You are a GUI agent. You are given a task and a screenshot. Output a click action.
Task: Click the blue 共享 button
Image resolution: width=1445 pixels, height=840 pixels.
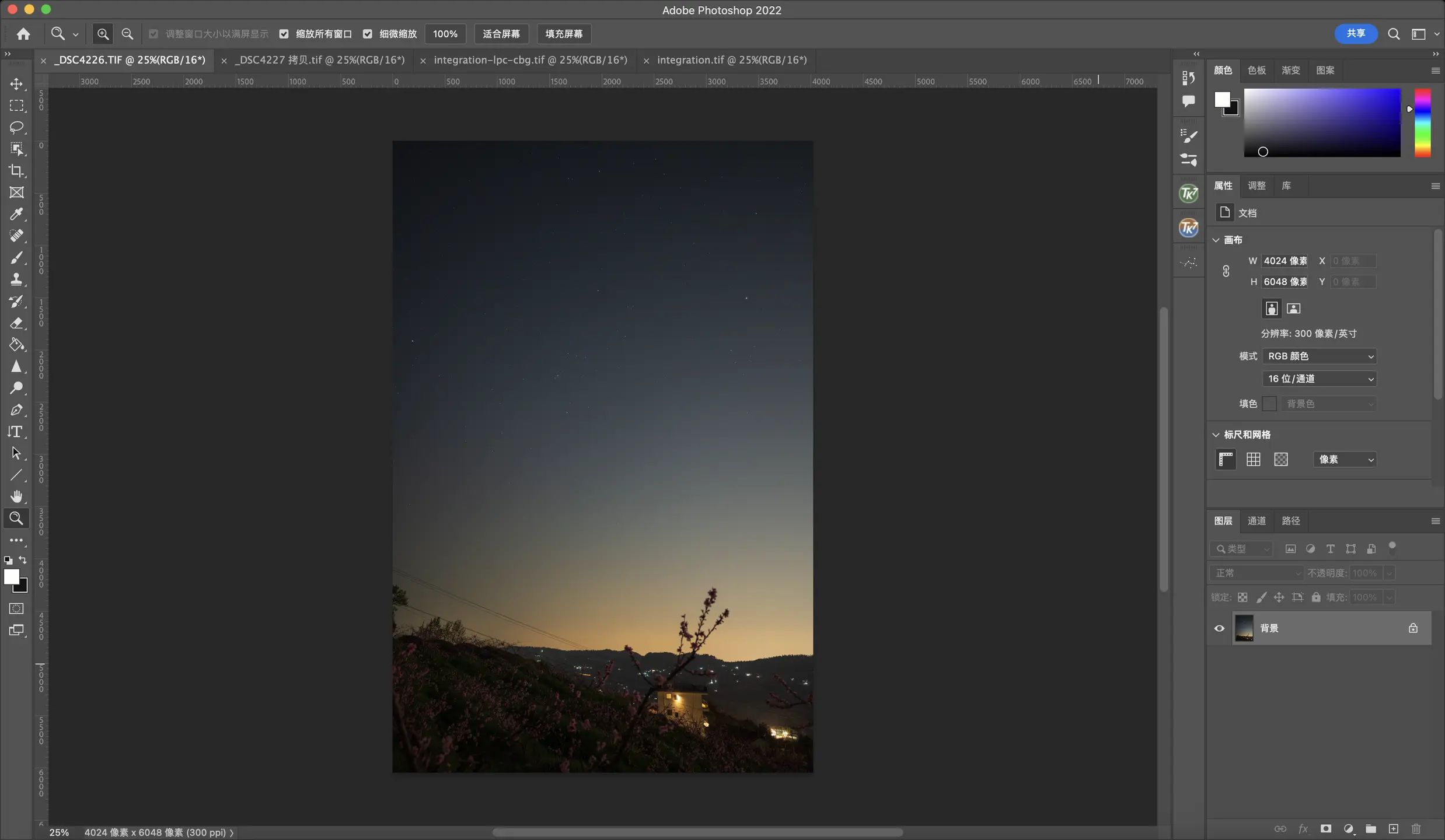[1355, 34]
